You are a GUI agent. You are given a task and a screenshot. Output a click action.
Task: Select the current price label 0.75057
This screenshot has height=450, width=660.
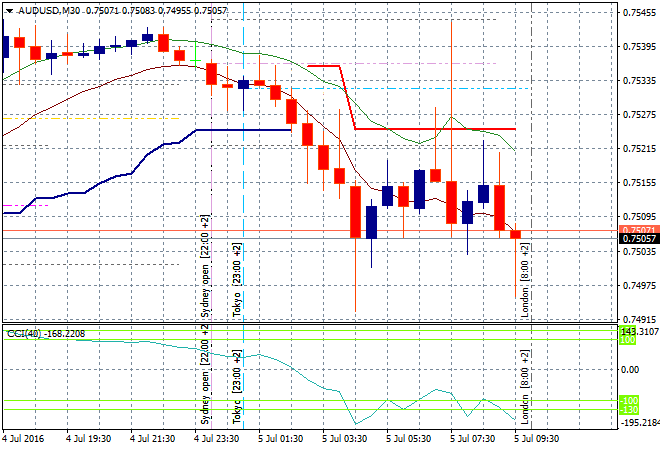click(x=638, y=239)
